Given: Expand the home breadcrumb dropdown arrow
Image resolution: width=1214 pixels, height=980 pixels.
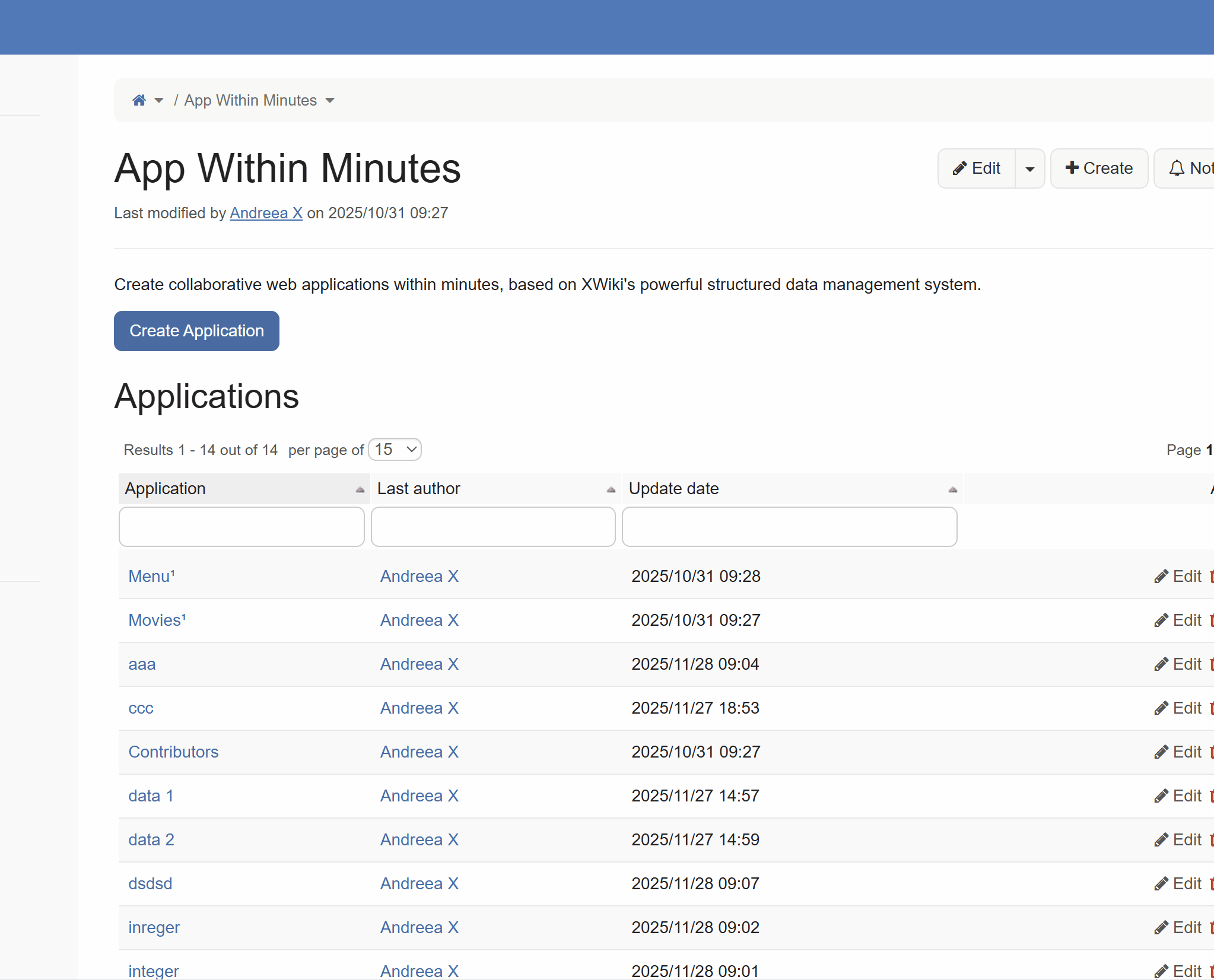Looking at the screenshot, I should click(x=158, y=100).
